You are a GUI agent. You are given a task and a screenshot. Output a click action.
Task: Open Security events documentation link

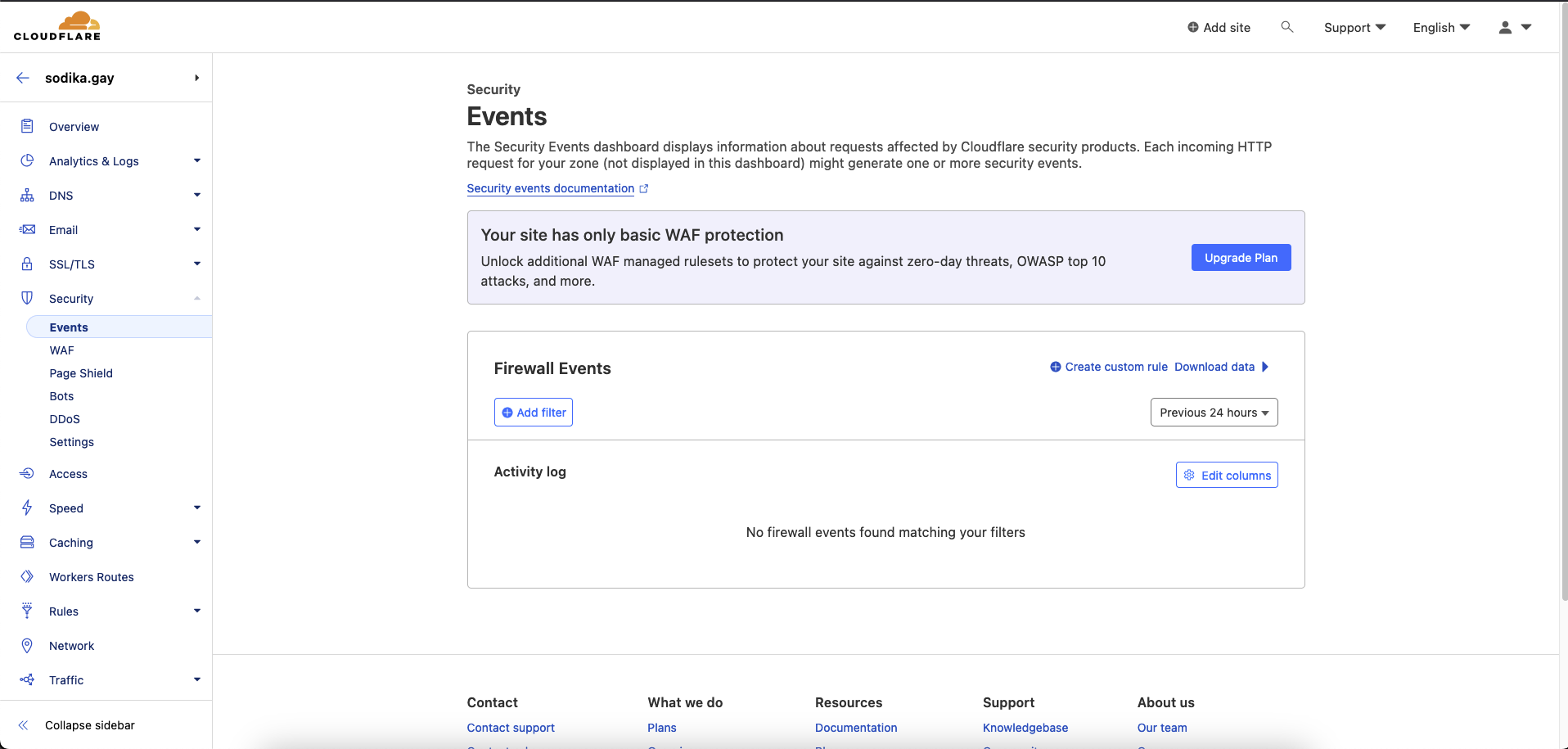[x=551, y=188]
